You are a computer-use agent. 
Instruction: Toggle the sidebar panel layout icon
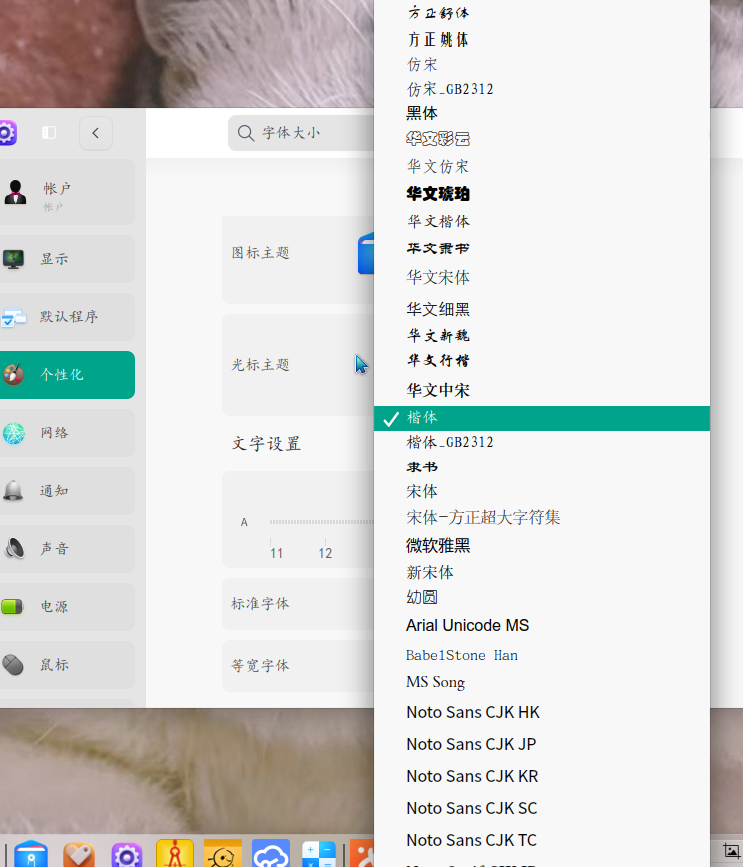click(49, 133)
